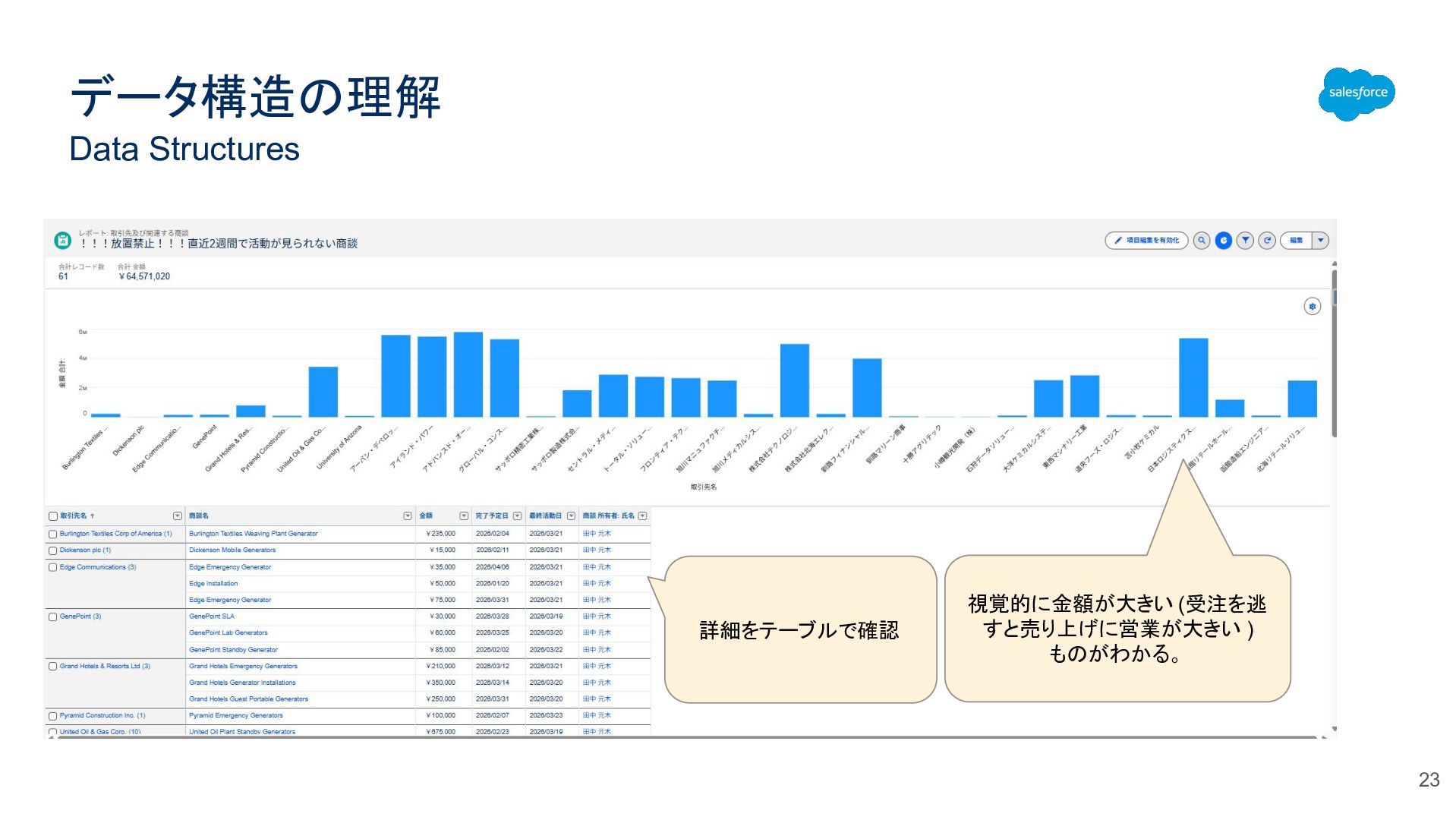
Task: Open dropdown arrow next to 編集 button
Action: click(x=1321, y=241)
